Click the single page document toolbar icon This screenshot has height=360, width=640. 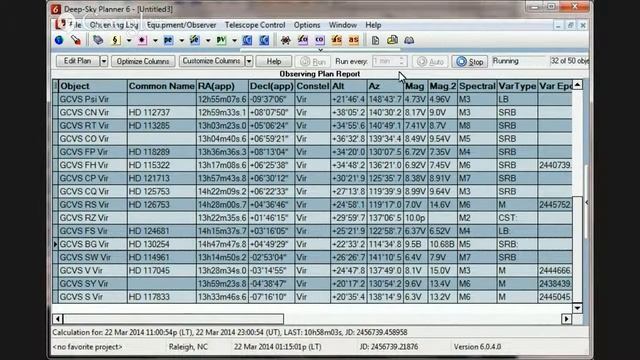[375, 40]
